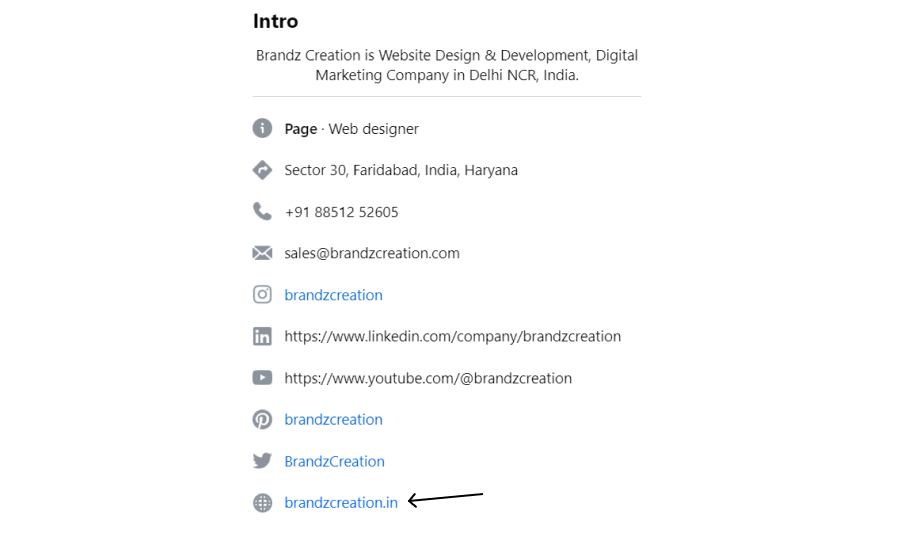Click the Twitter bird icon

tap(262, 461)
